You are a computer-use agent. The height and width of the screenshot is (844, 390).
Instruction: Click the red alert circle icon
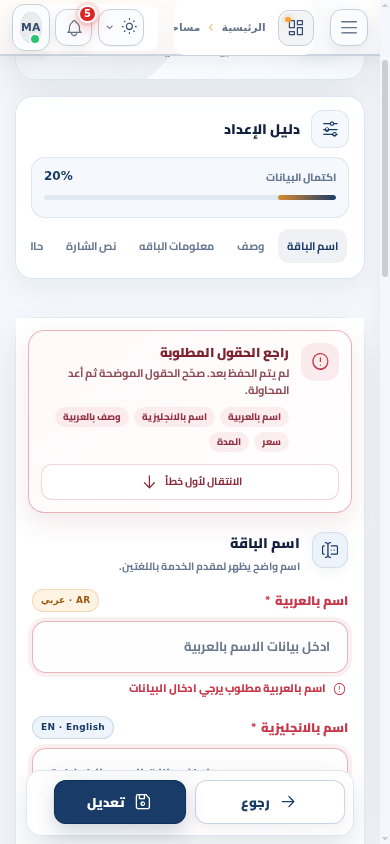click(320, 362)
